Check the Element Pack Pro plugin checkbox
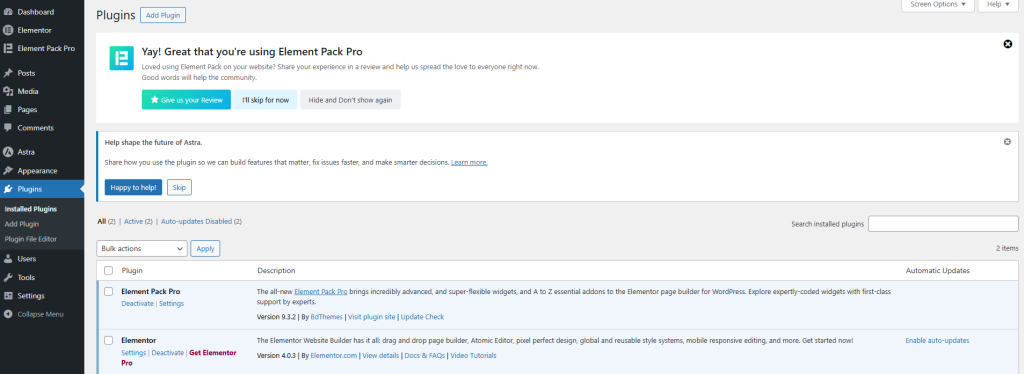Image resolution: width=1024 pixels, height=374 pixels. pyautogui.click(x=108, y=292)
